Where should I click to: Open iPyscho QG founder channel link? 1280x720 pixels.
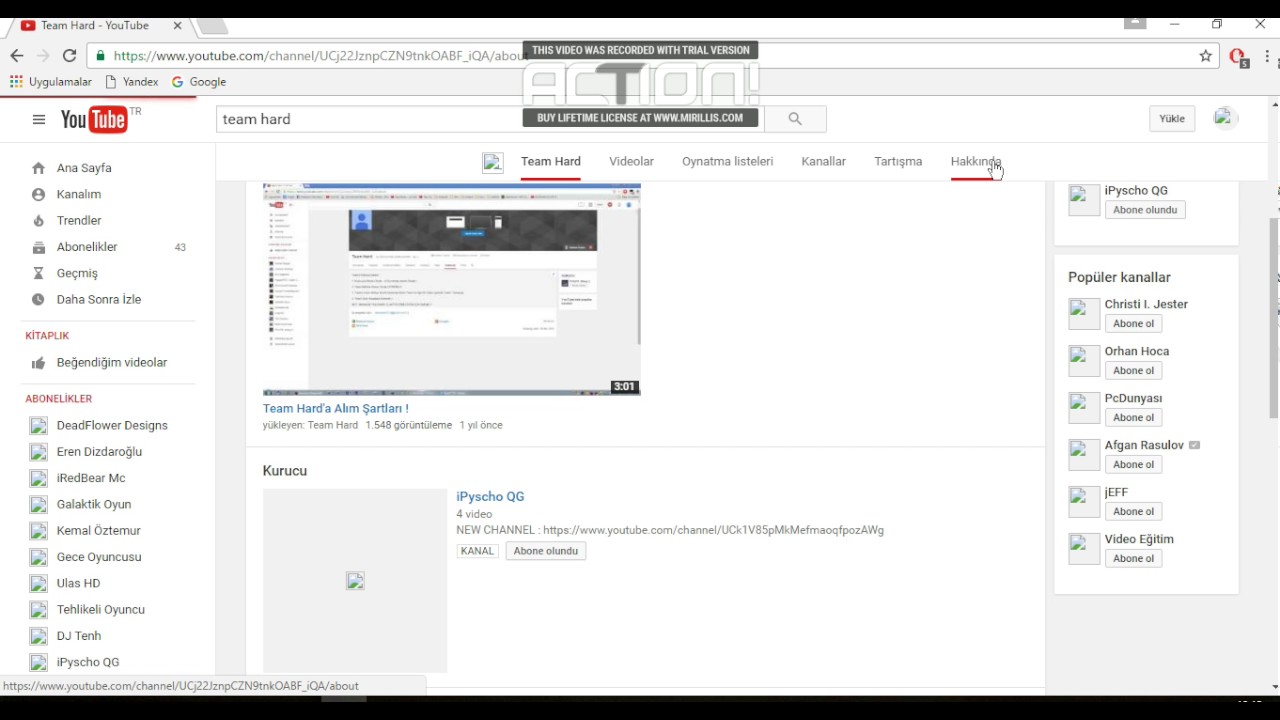(490, 496)
